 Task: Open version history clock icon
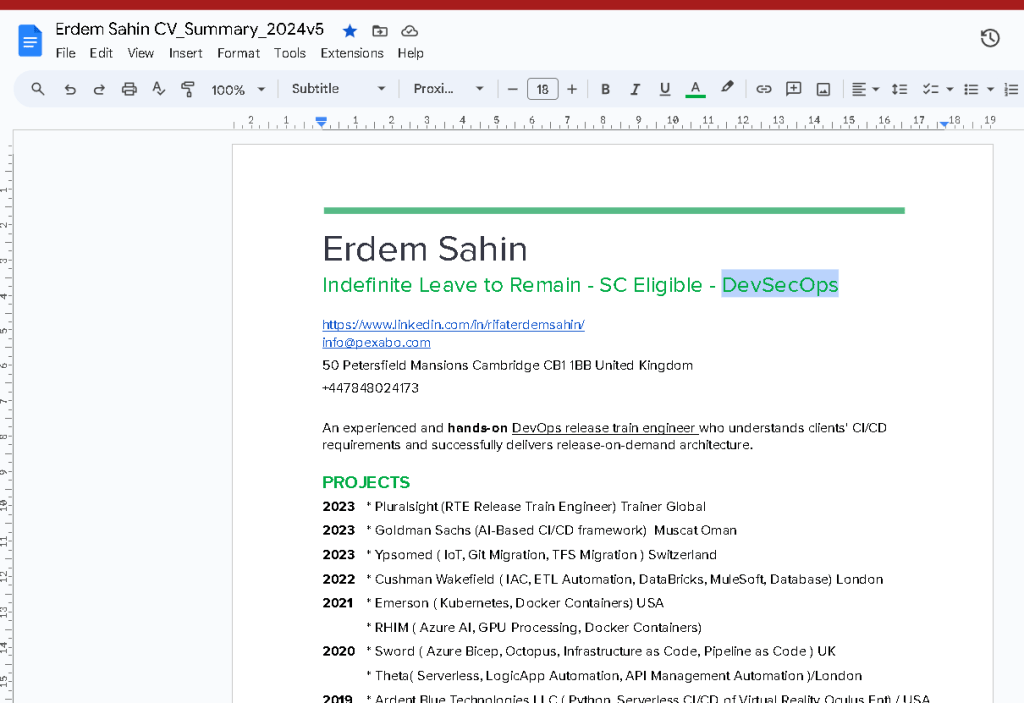click(990, 39)
